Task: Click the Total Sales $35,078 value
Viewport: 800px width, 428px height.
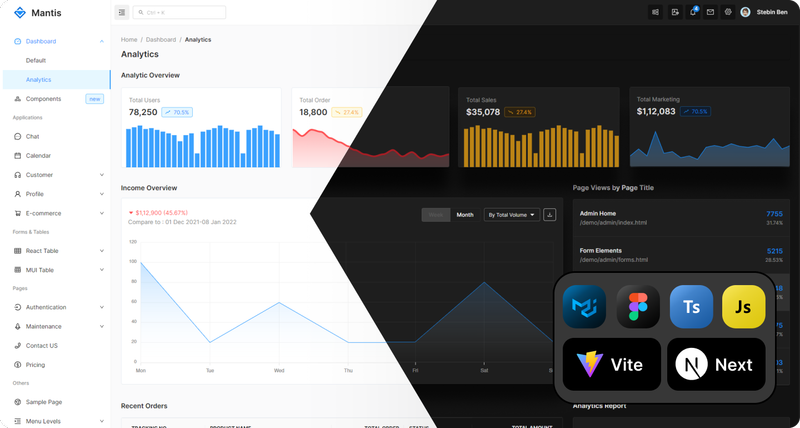Action: (483, 112)
